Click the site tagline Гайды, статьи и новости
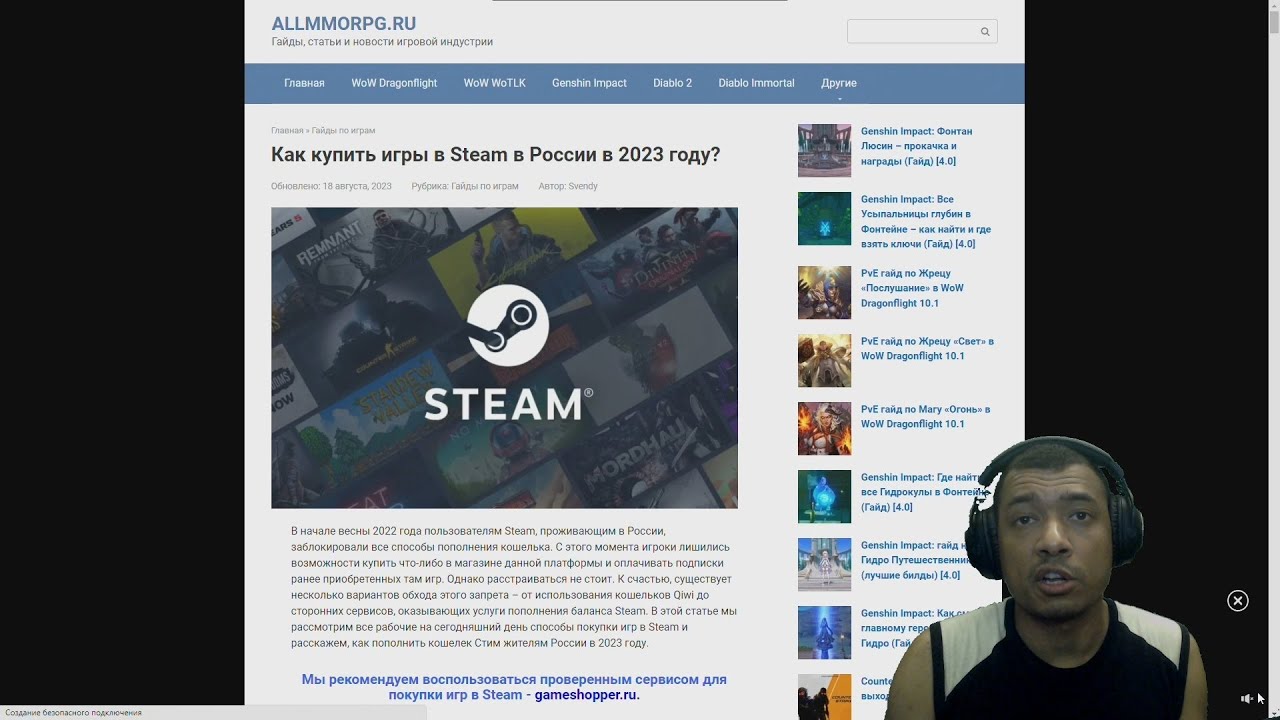Screen dimensions: 1280x720 pyautogui.click(x=382, y=42)
